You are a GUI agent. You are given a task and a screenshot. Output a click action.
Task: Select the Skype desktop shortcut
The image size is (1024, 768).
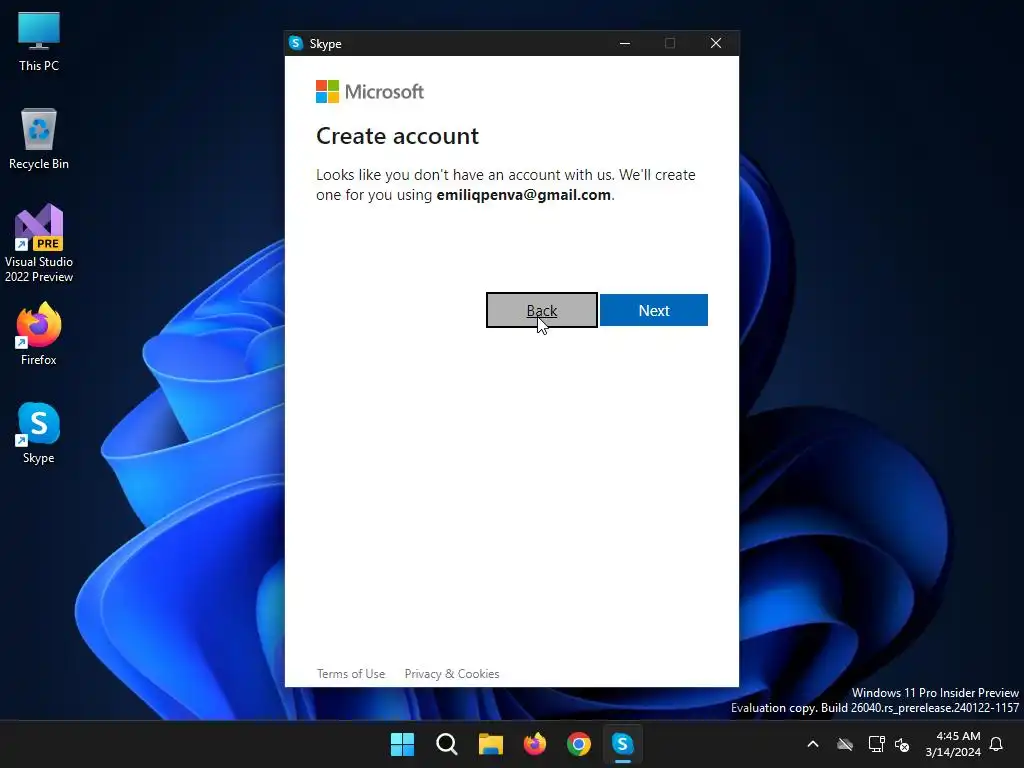[x=39, y=433]
